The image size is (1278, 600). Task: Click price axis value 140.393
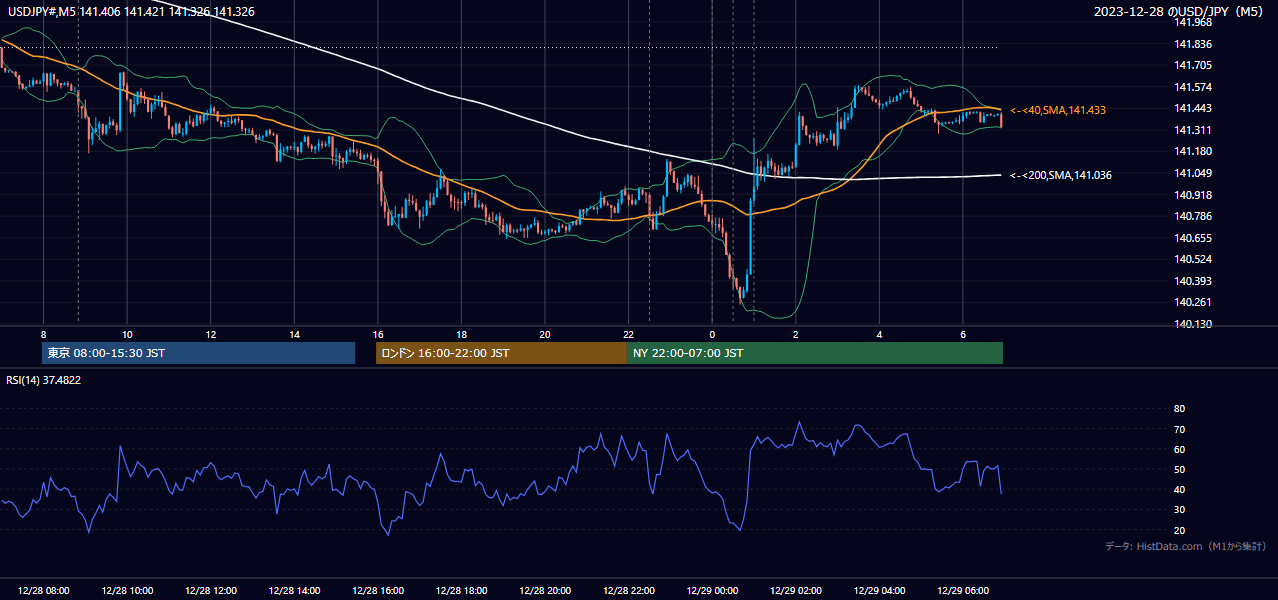(1193, 281)
